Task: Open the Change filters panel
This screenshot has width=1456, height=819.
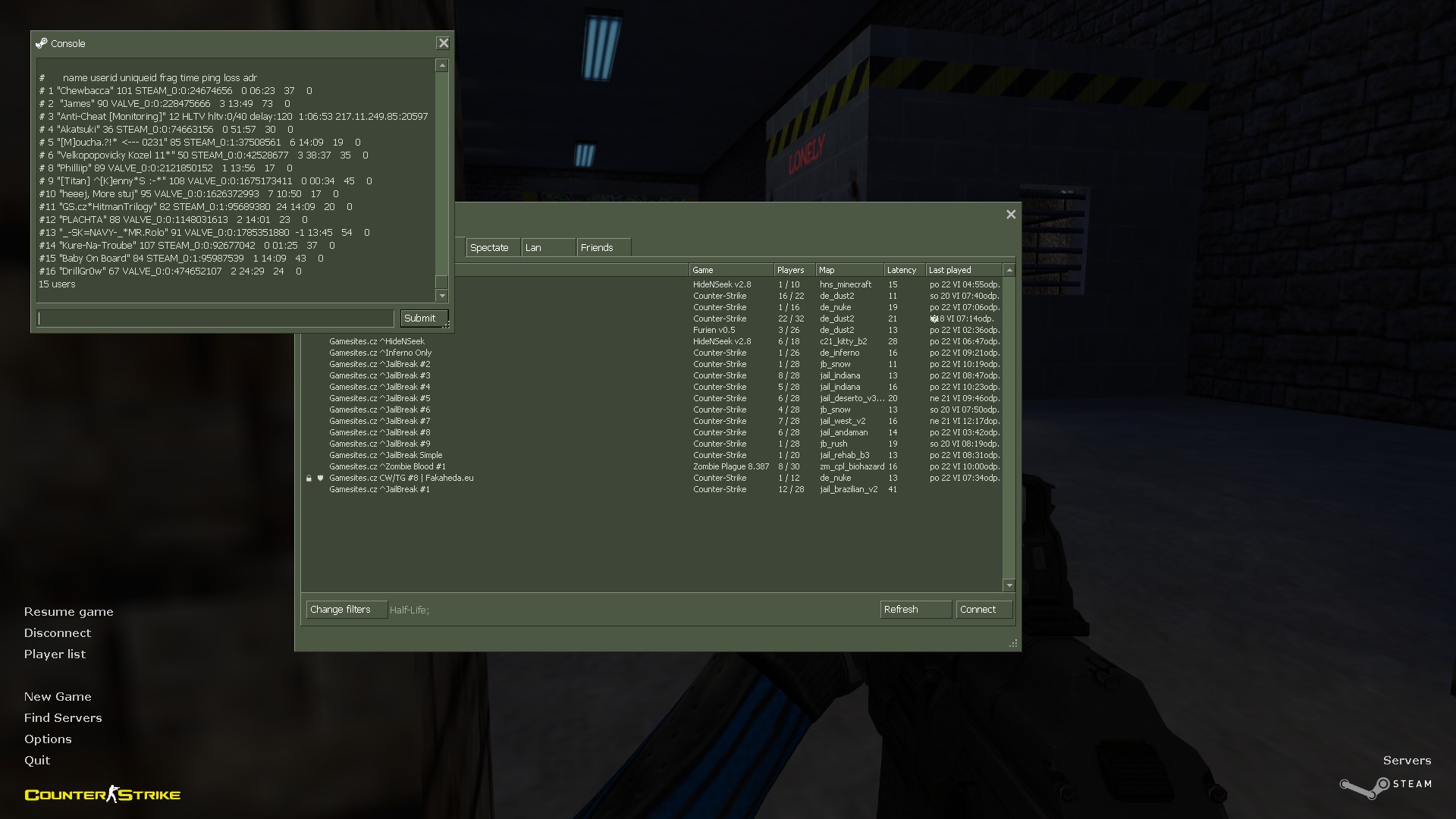Action: coord(346,610)
